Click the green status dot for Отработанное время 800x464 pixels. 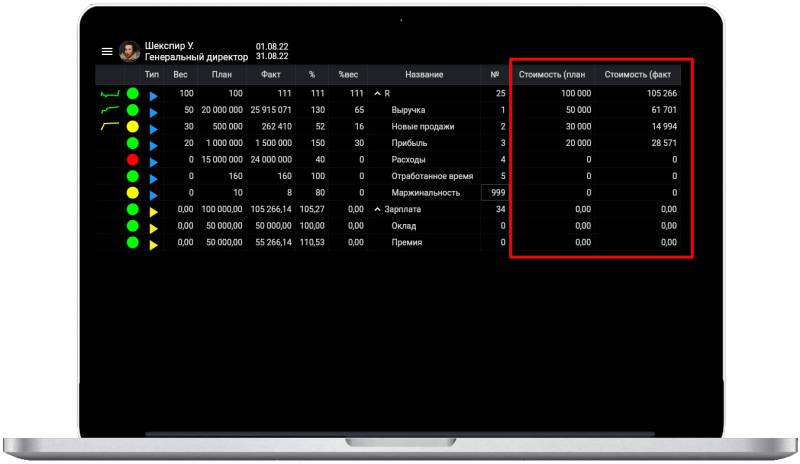tap(133, 176)
